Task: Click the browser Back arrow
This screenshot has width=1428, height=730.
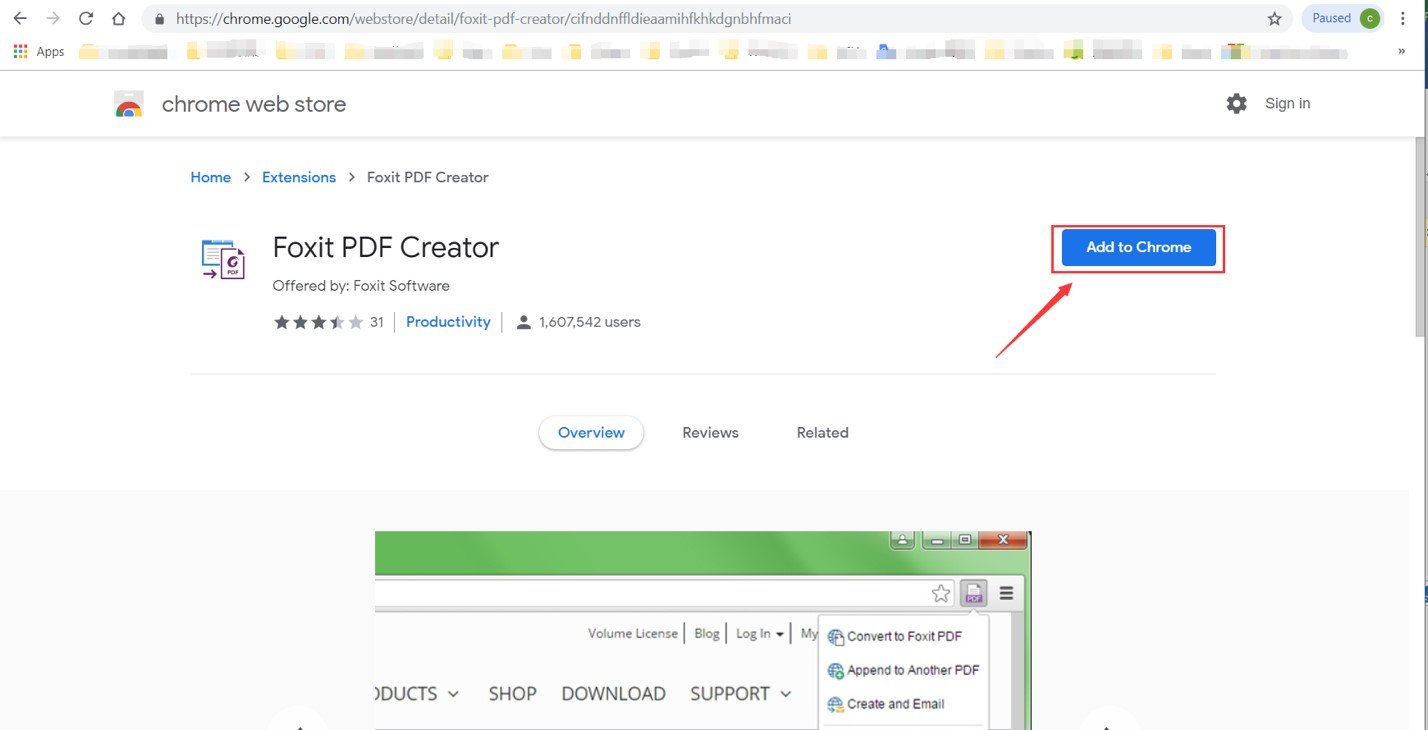Action: [19, 18]
